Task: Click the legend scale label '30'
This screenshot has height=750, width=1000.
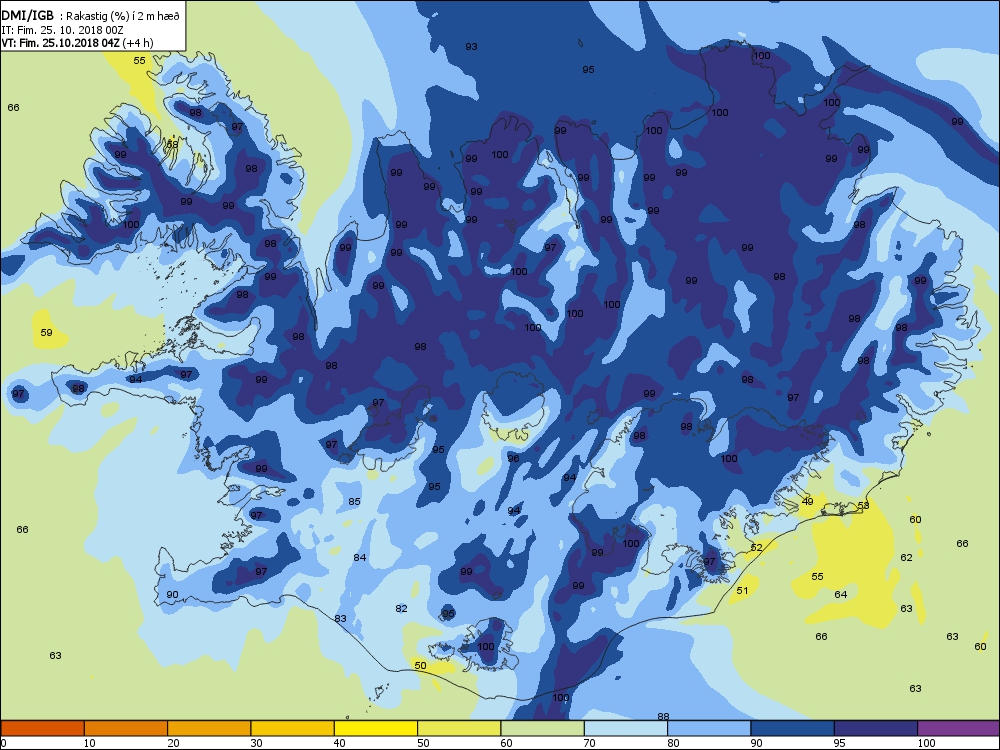Action: pos(256,743)
